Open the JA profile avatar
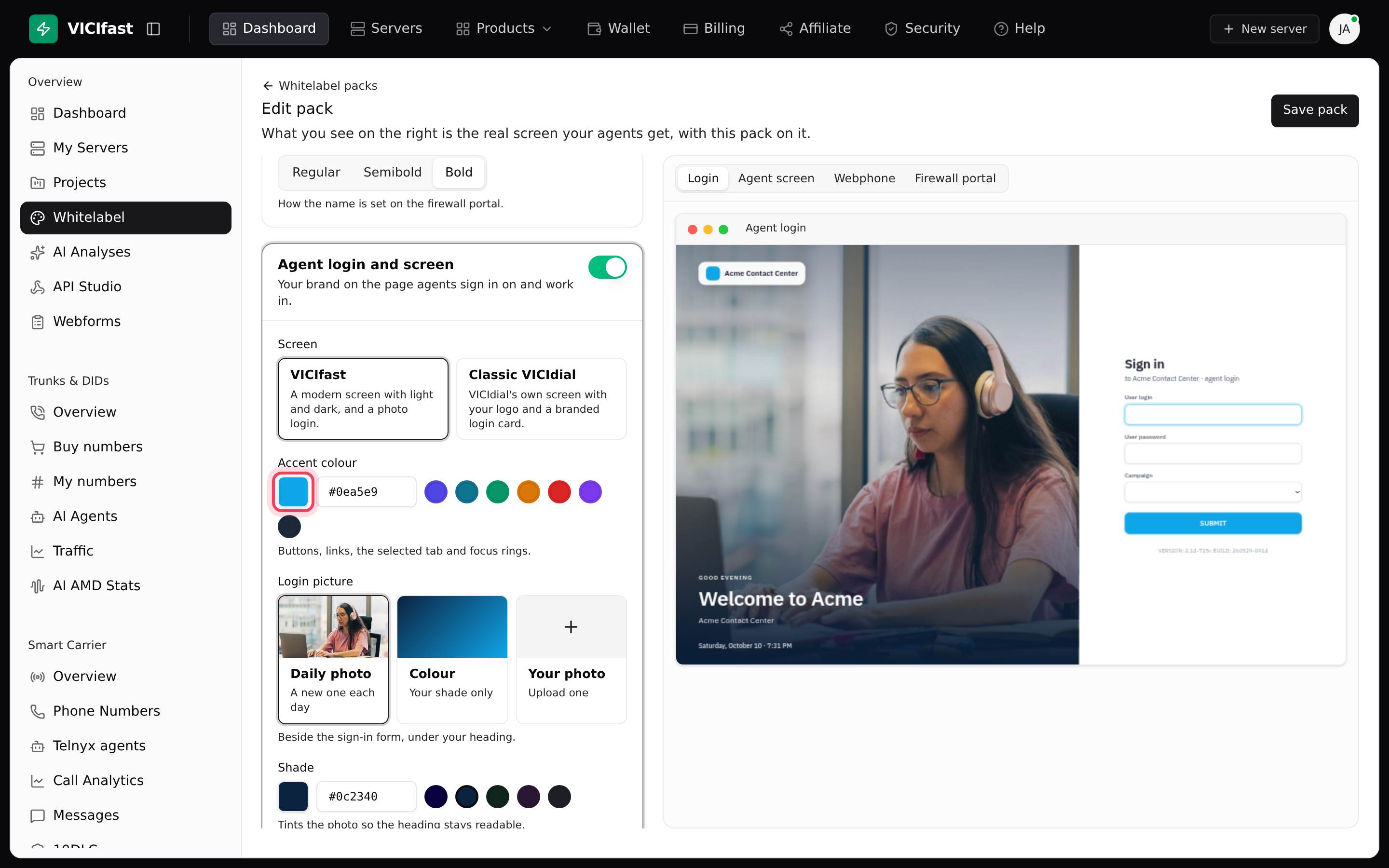This screenshot has width=1389, height=868. click(x=1344, y=29)
